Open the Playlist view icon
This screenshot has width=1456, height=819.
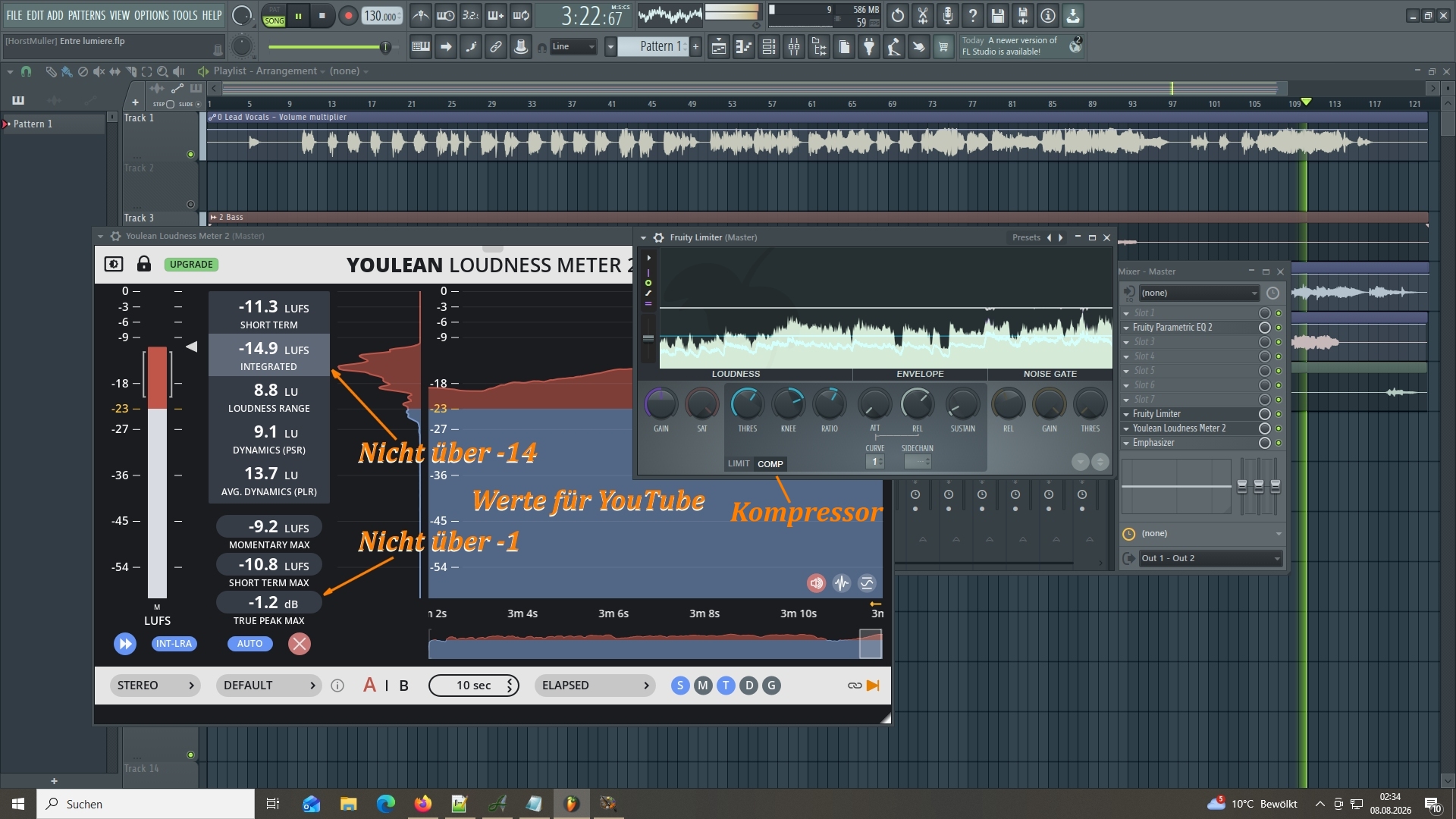point(719,47)
